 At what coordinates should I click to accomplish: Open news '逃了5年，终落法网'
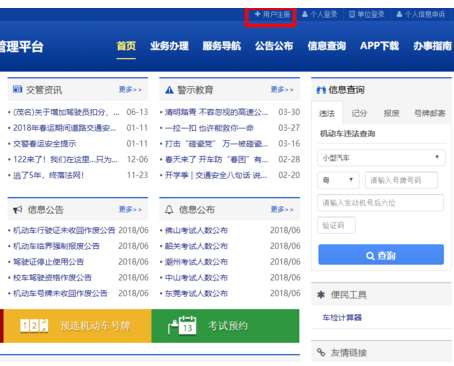coord(48,175)
